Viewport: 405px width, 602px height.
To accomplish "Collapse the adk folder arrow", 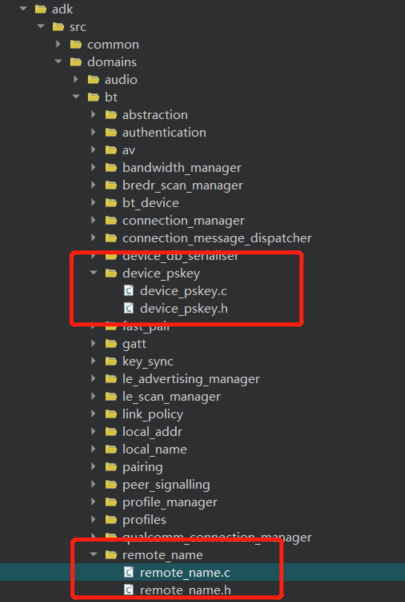I will point(23,8).
